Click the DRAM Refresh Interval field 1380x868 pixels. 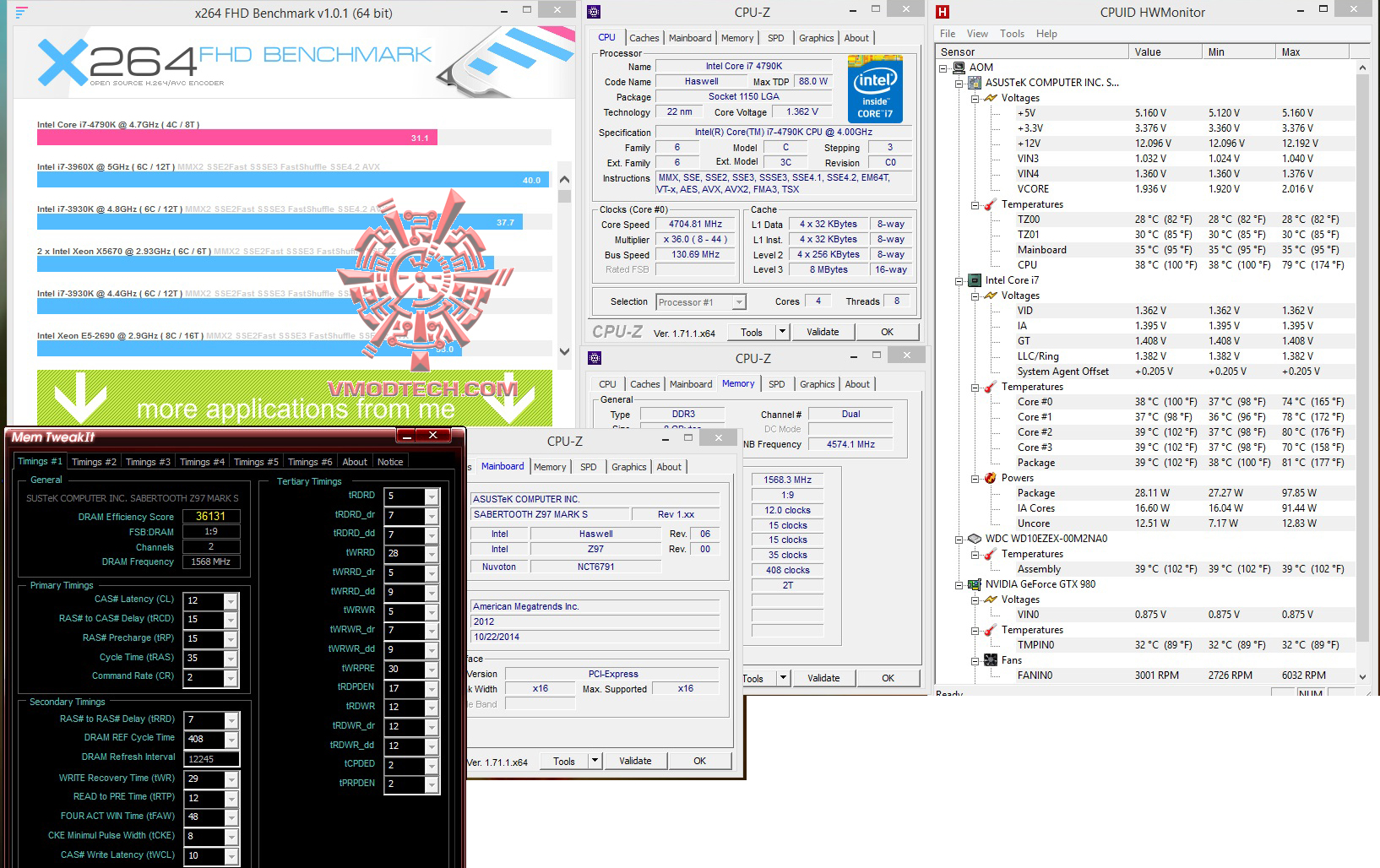point(211,759)
